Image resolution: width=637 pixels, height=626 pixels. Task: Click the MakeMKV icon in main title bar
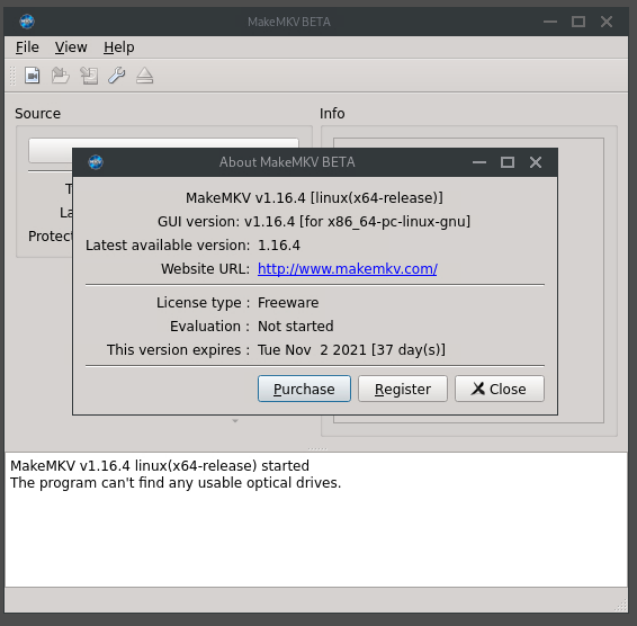(x=27, y=21)
